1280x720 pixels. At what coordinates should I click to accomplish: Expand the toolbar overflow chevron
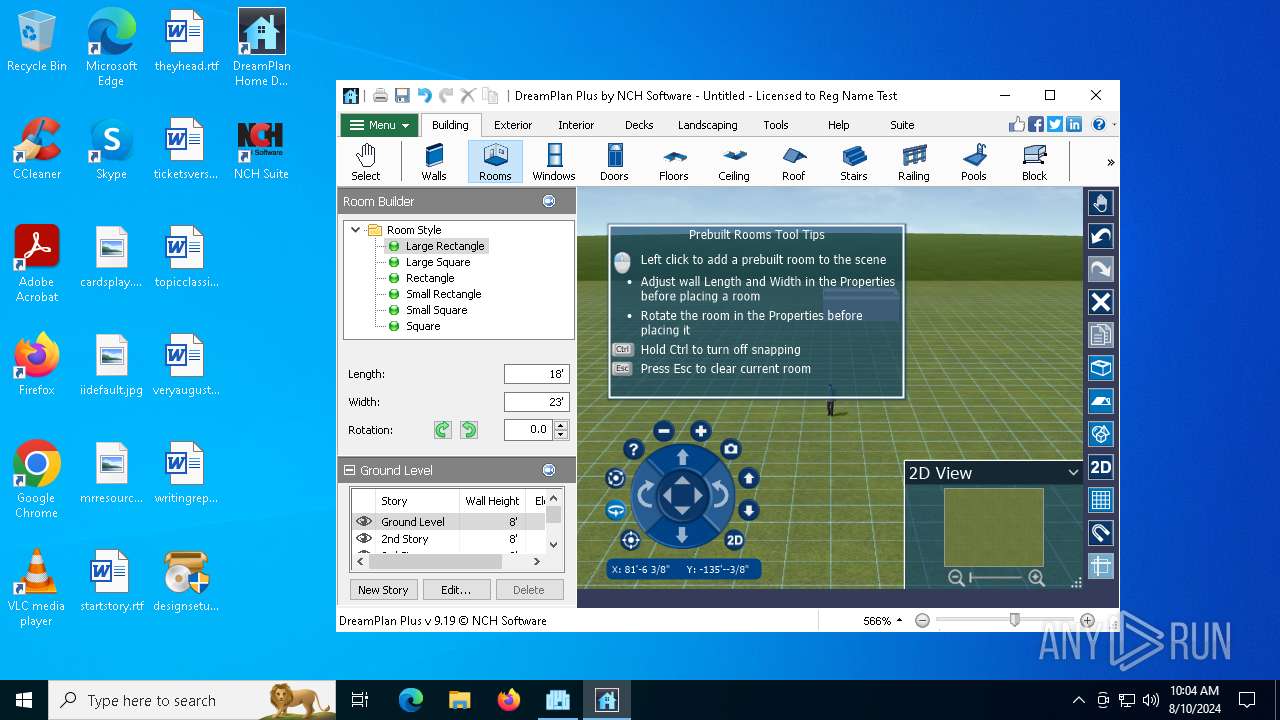tap(1110, 162)
